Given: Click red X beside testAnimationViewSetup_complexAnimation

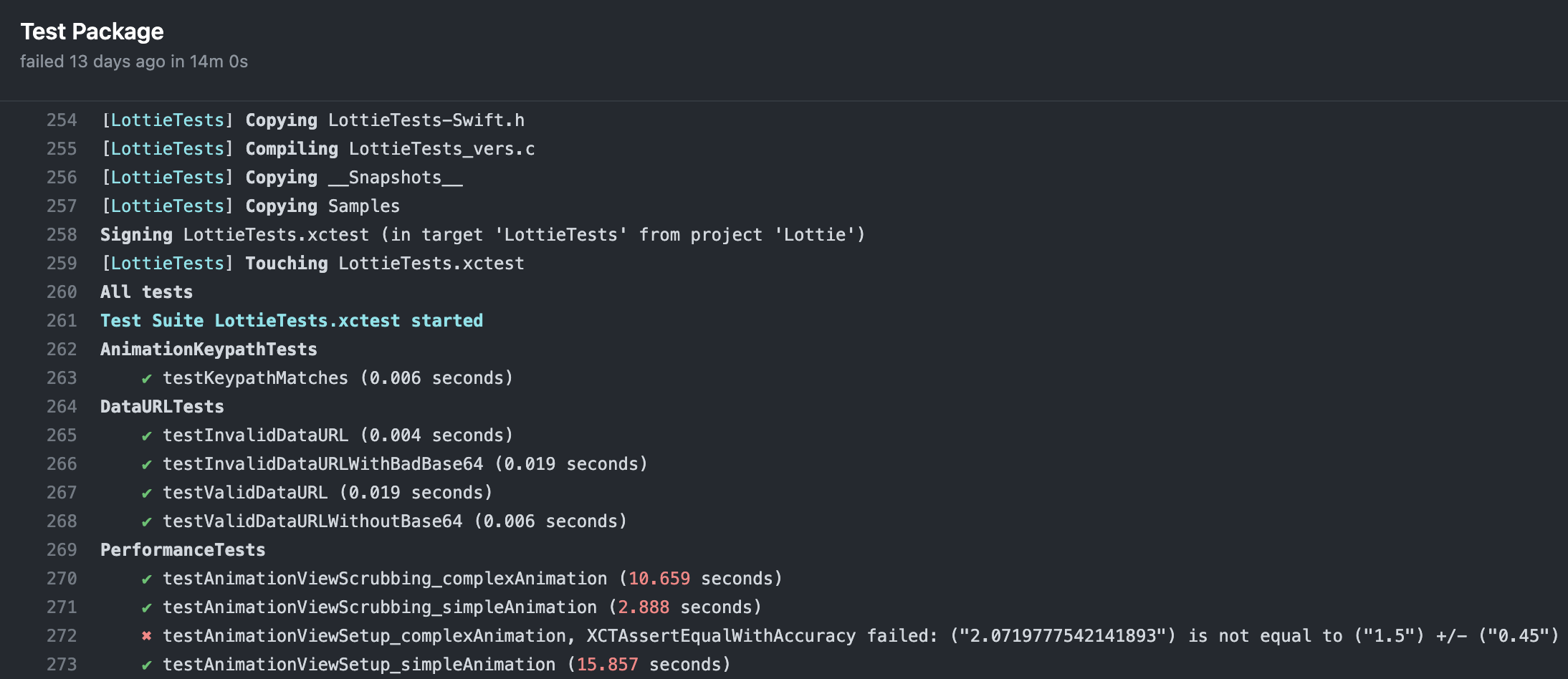Looking at the screenshot, I should point(147,636).
